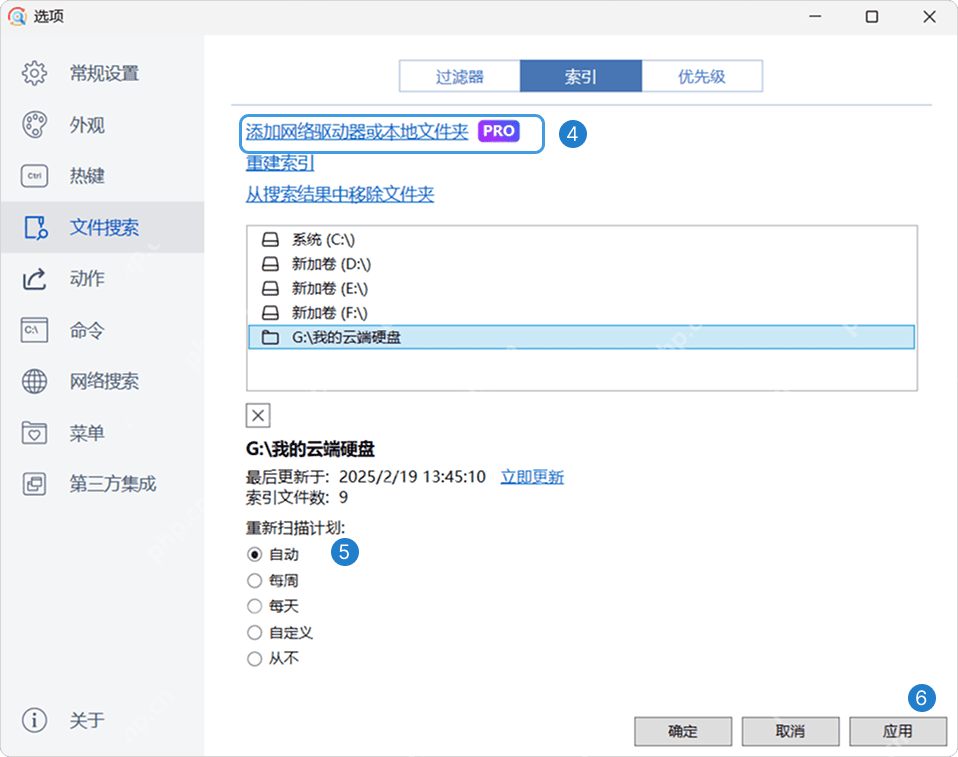The width and height of the screenshot is (958, 757).
Task: Select 从不 rescan schedule
Action: [254, 659]
